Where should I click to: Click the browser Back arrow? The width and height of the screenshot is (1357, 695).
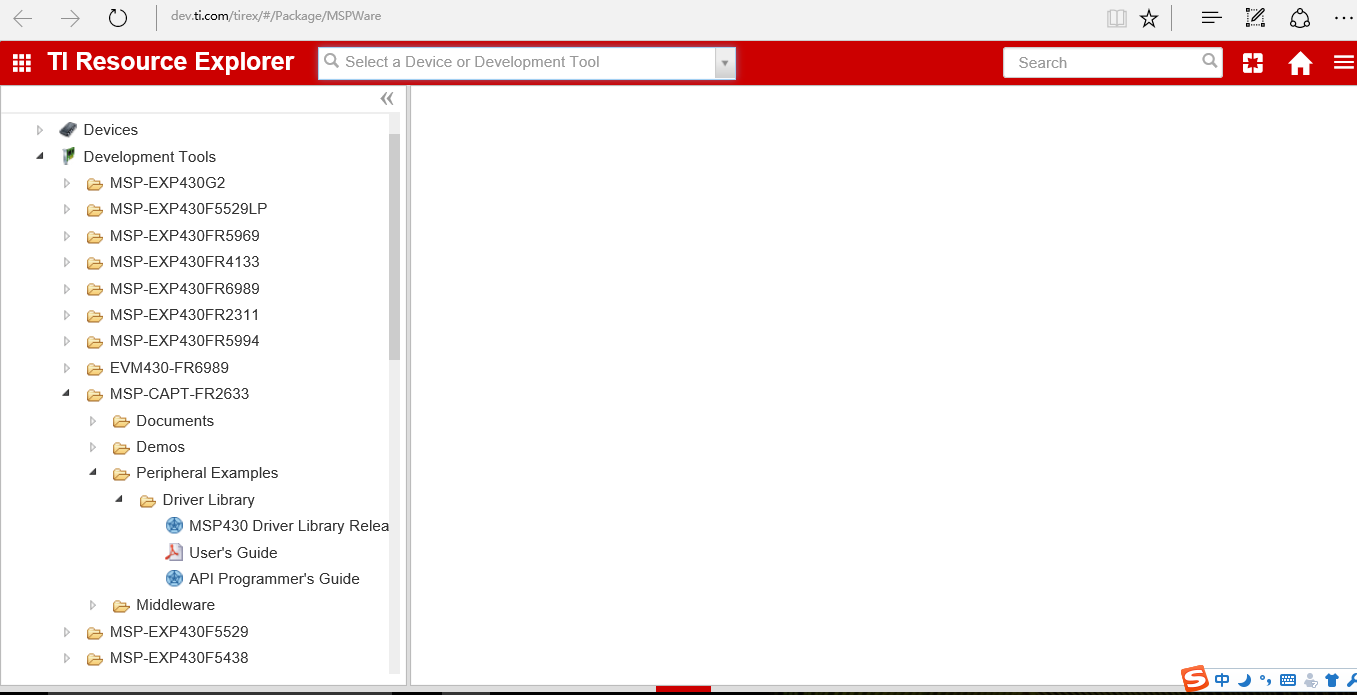[22, 18]
